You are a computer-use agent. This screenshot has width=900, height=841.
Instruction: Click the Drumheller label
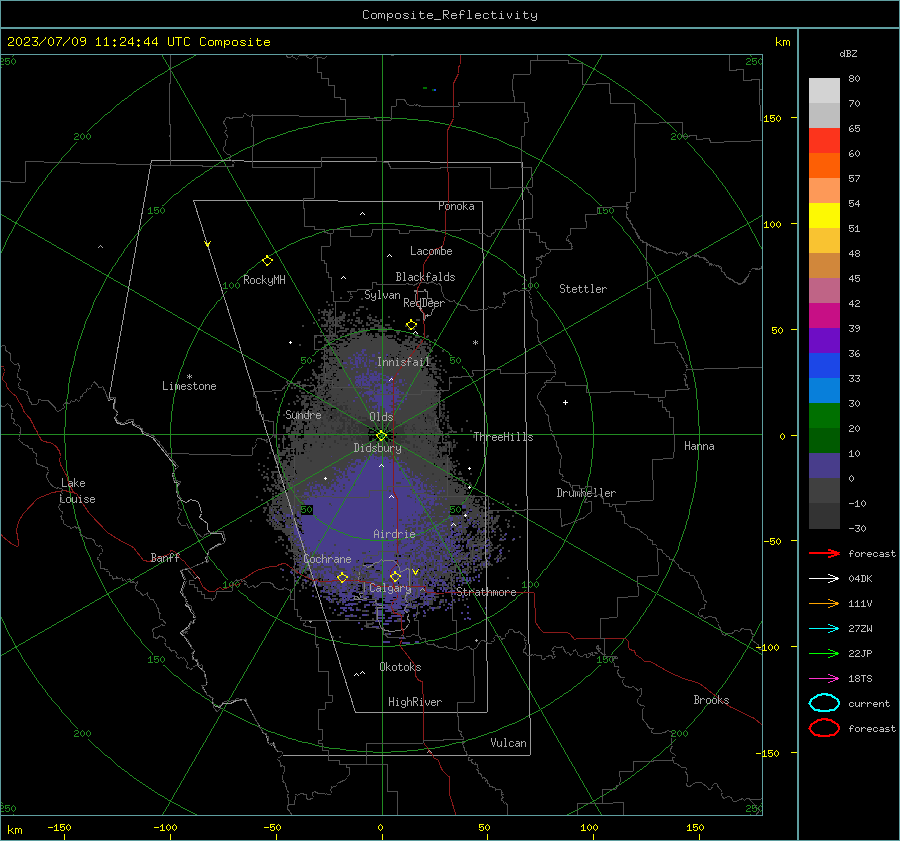click(x=586, y=493)
